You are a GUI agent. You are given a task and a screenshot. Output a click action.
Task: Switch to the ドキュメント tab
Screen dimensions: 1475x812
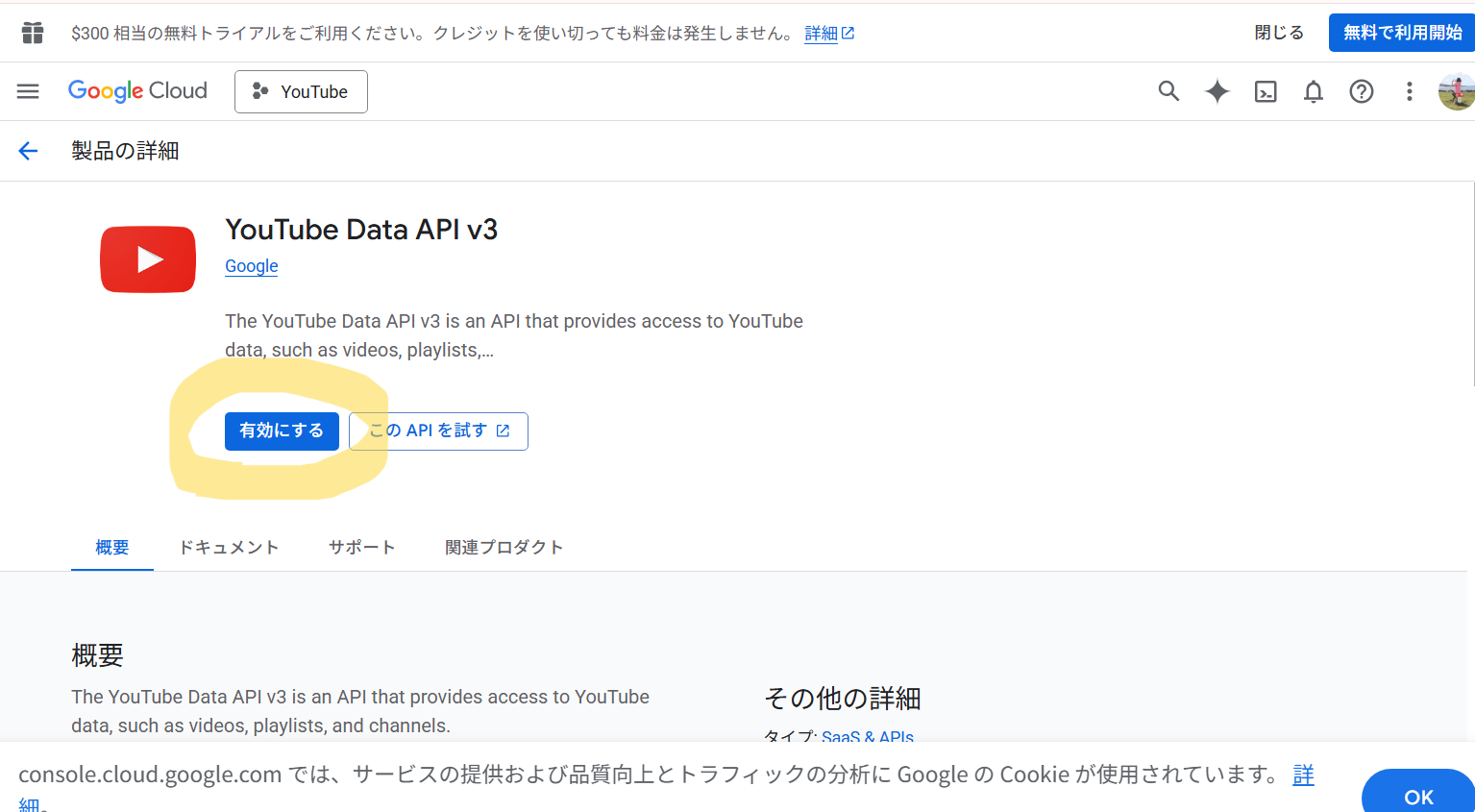pos(229,547)
